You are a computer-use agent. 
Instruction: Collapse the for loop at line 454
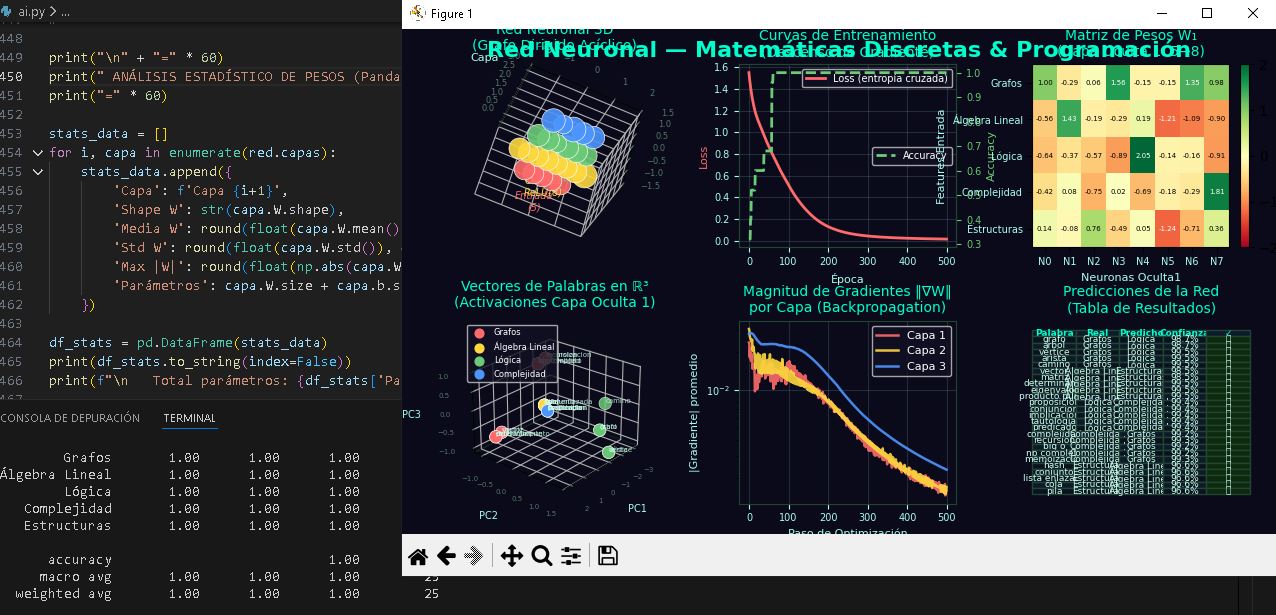(38, 153)
